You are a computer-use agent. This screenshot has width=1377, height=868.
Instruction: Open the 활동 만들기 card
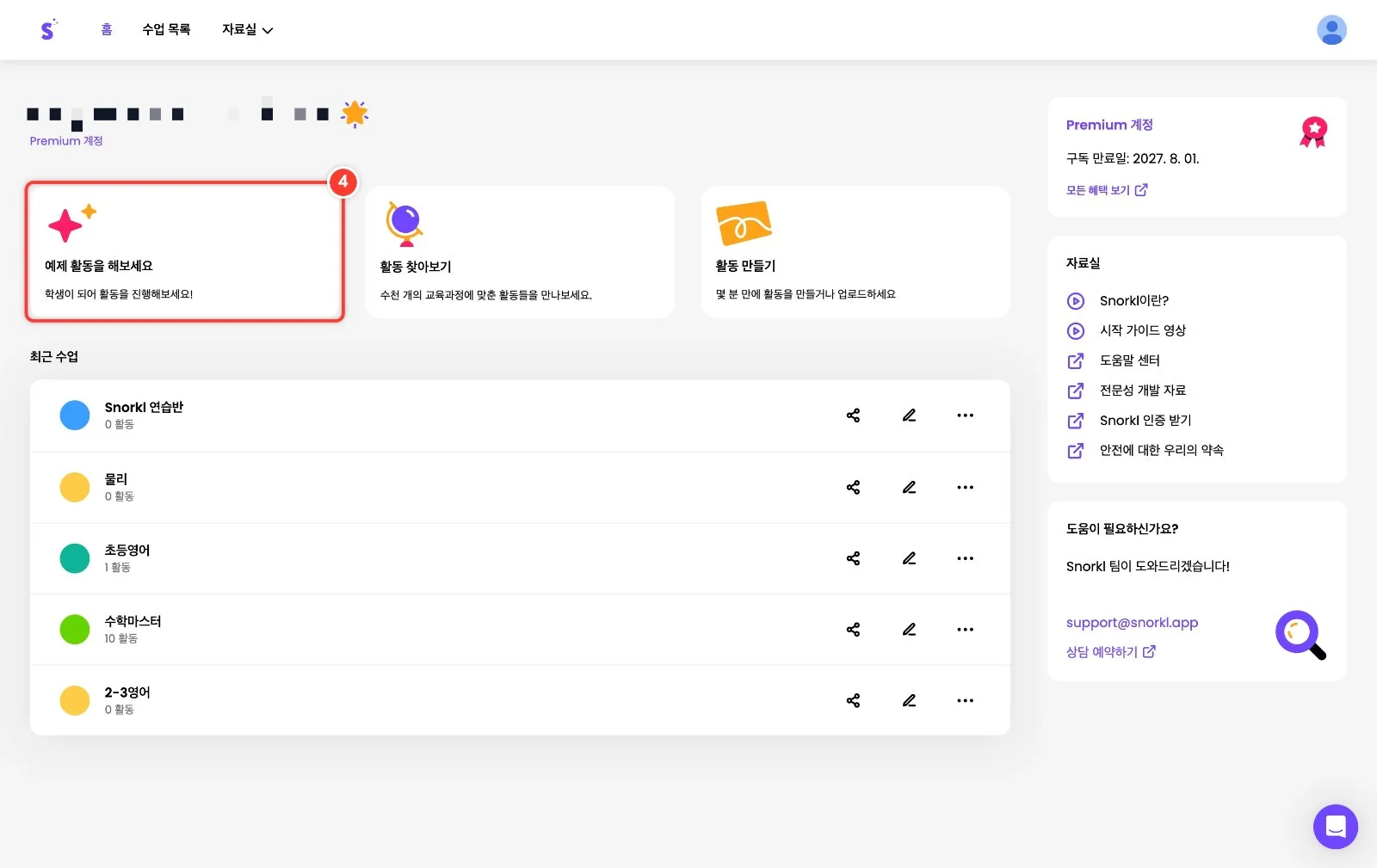[x=855, y=252]
